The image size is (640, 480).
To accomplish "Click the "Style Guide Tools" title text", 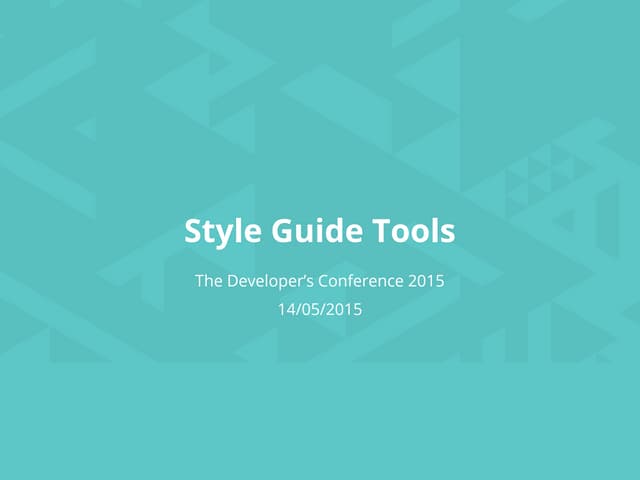I will pyautogui.click(x=319, y=231).
